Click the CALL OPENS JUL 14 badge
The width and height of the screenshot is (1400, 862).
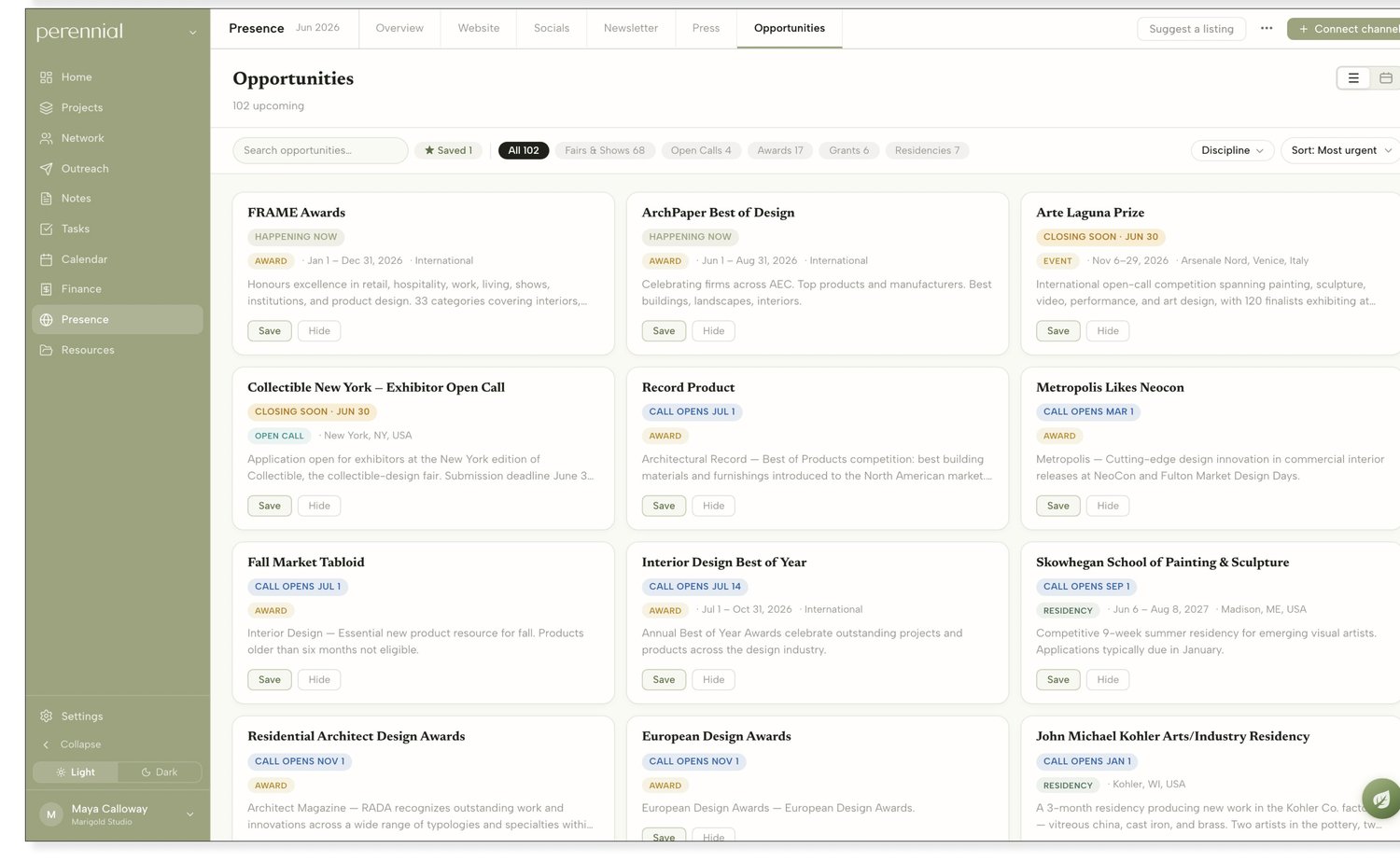695,587
